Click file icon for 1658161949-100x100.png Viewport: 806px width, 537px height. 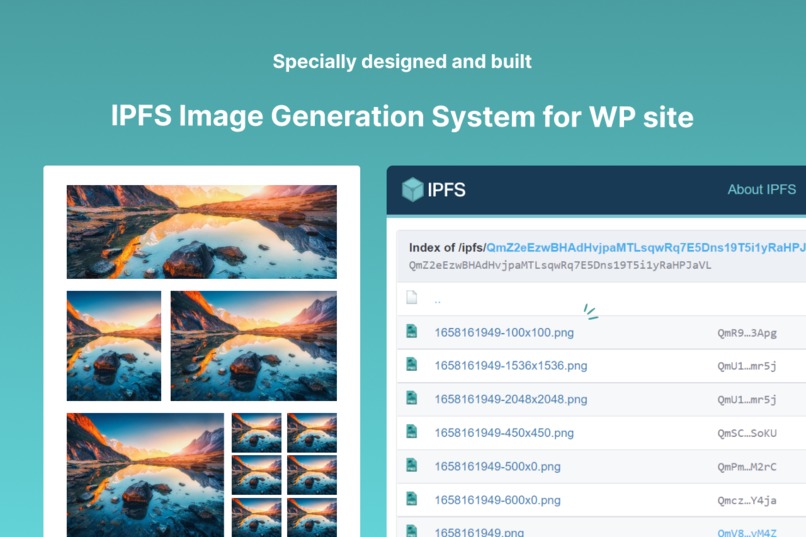[x=412, y=331]
